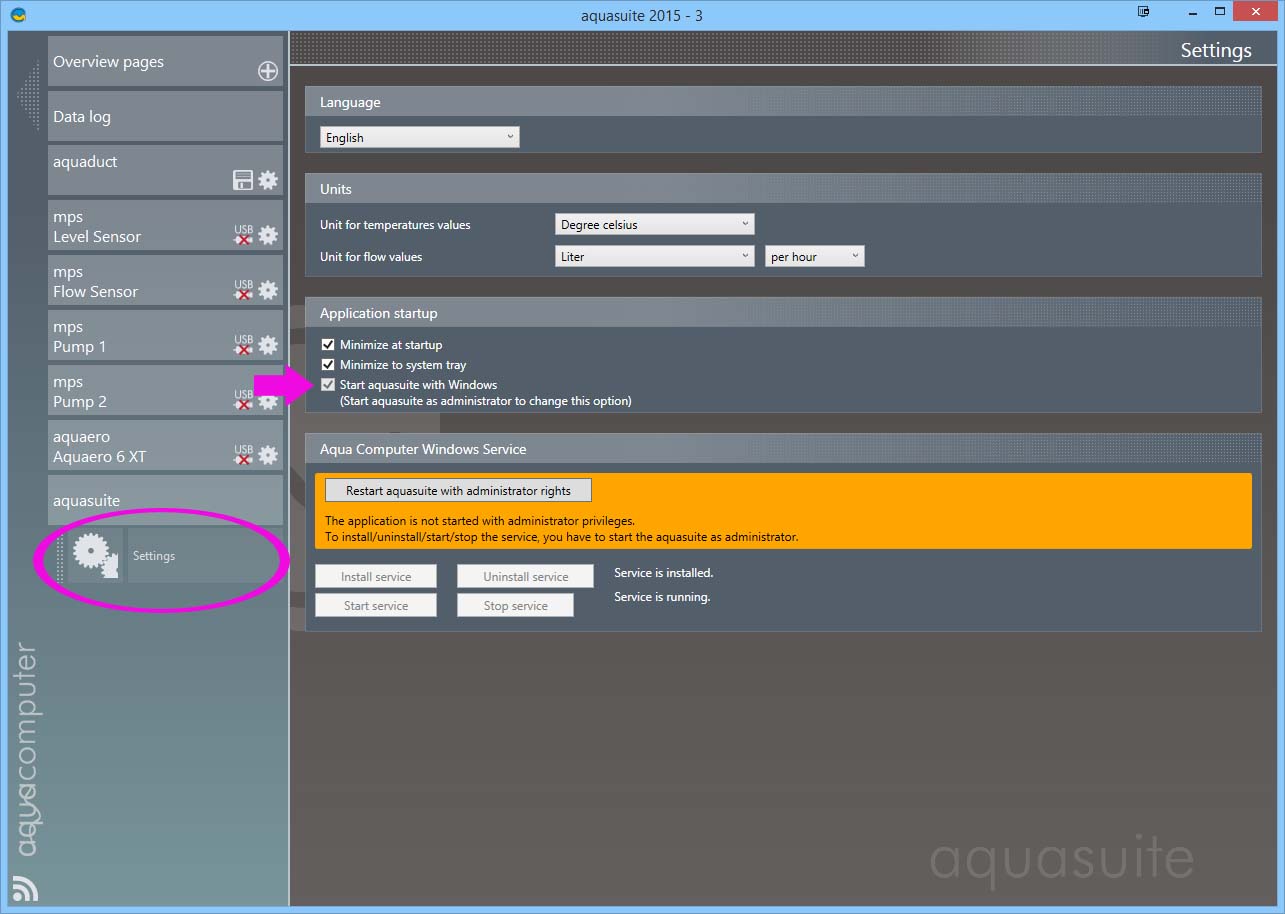
Task: Click the 'Unit for temperatures values' label
Action: pyautogui.click(x=395, y=225)
